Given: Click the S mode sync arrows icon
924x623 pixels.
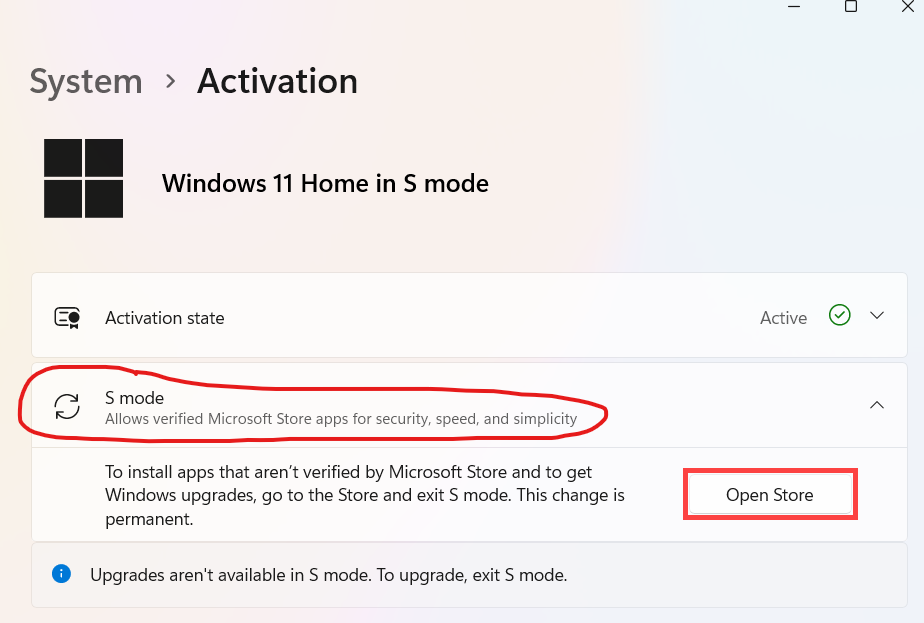Looking at the screenshot, I should [x=67, y=406].
